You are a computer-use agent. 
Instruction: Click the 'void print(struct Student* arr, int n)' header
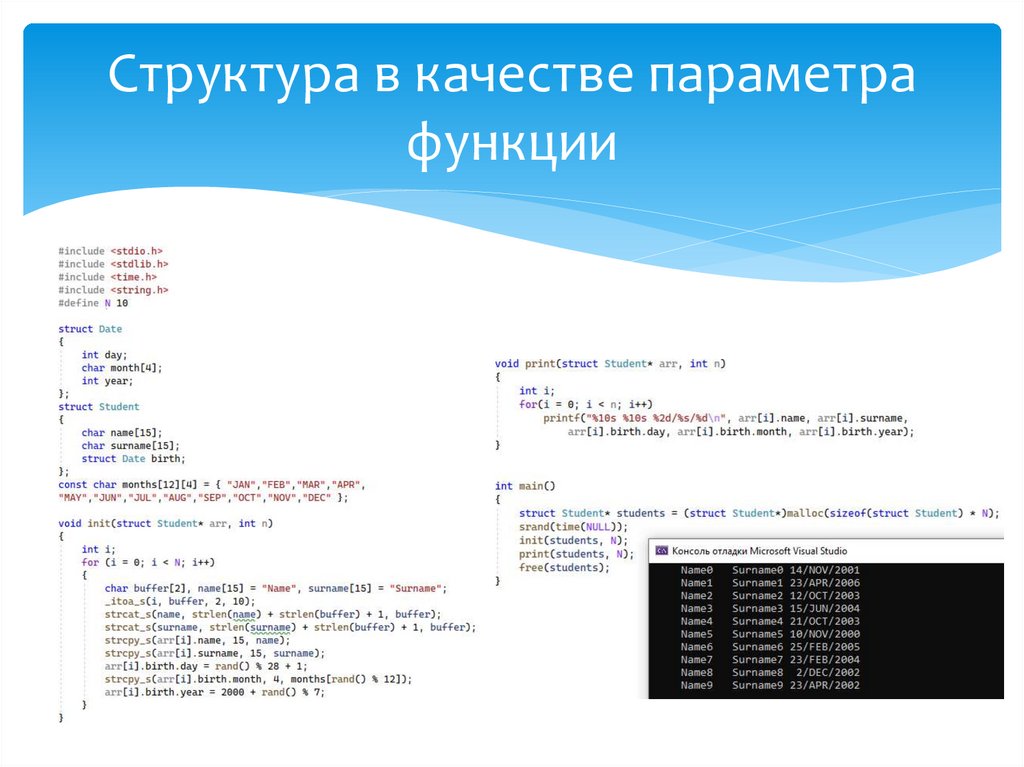tap(610, 364)
